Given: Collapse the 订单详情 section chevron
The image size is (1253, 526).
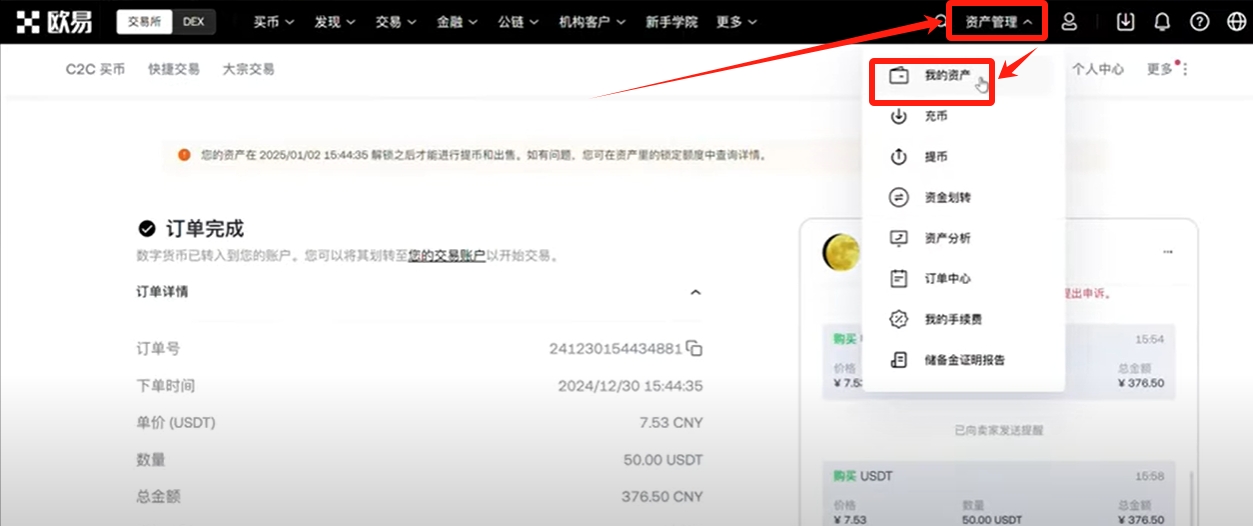Looking at the screenshot, I should click(696, 292).
